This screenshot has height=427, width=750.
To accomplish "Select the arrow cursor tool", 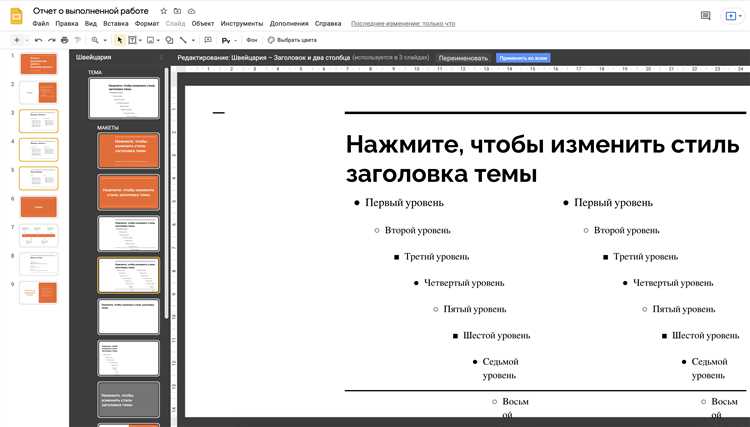I will tap(120, 40).
